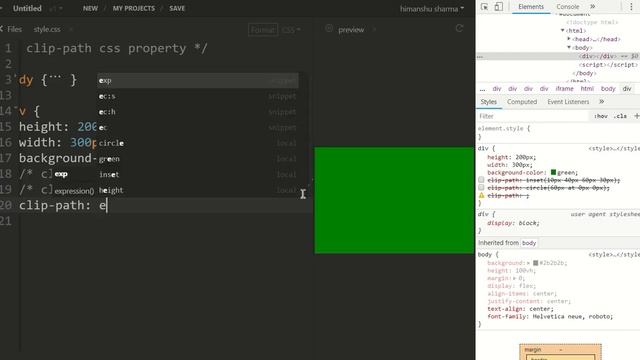Screen dimensions: 640x360
Task: Show more Styles pane tabs chevron
Action: pos(601,101)
